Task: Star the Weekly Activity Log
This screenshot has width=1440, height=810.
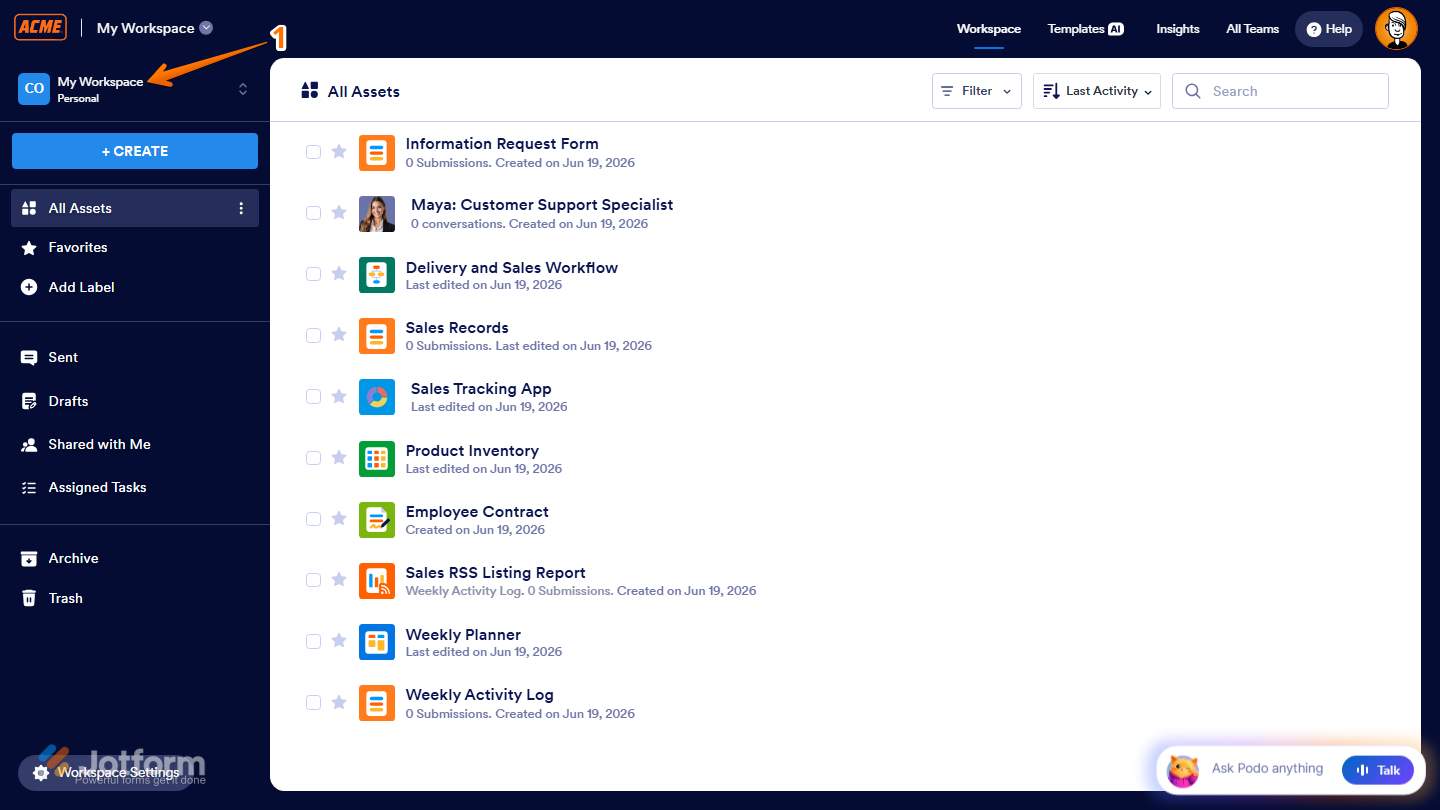Action: [339, 702]
